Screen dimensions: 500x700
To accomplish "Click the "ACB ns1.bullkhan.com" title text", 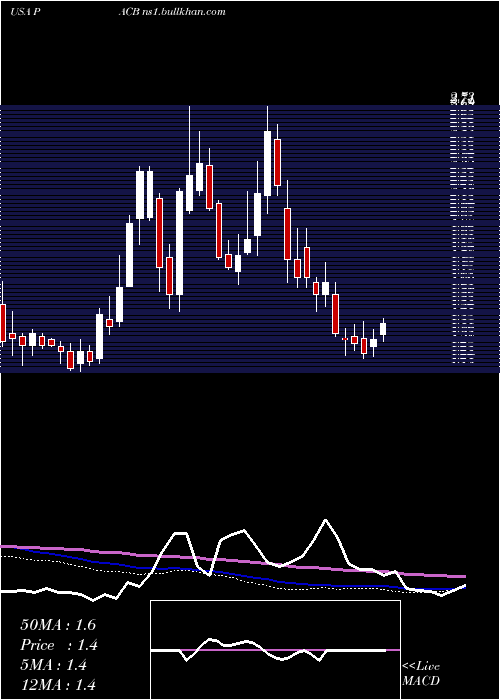I will point(172,12).
